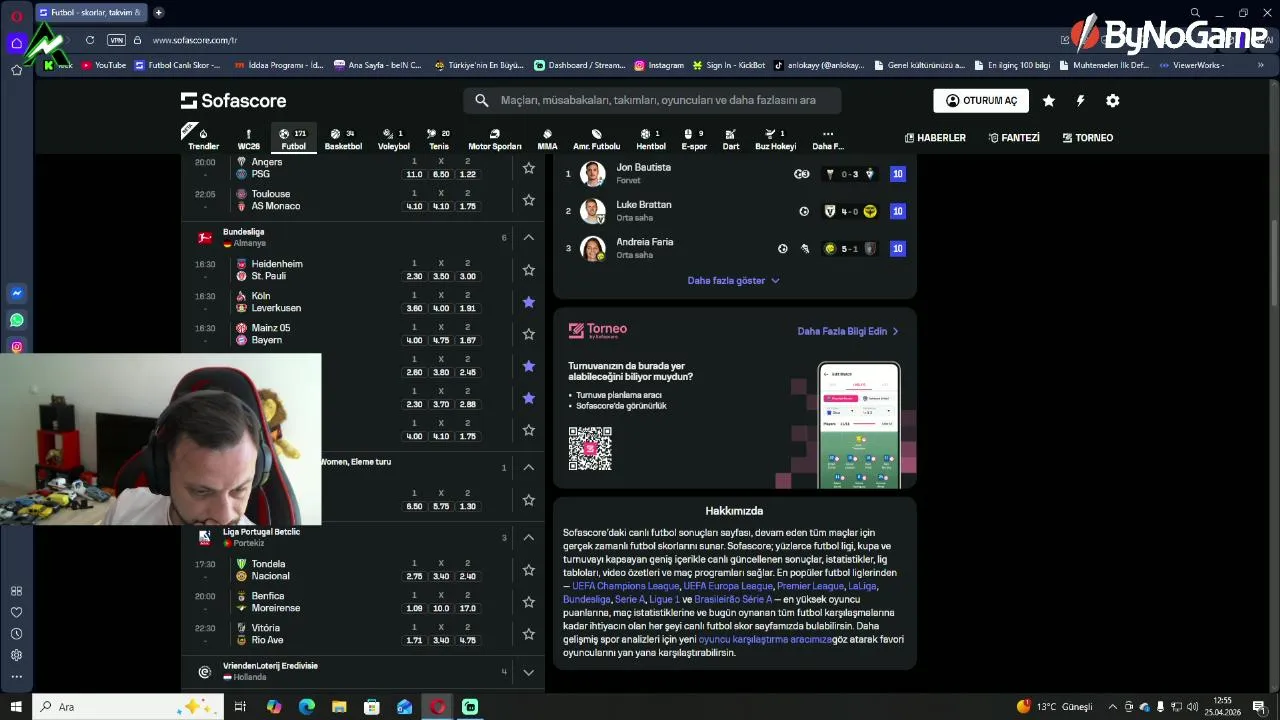The image size is (1280, 720).
Task: Open oyuncu karşılaştırma aracımıza link
Action: pos(765,639)
